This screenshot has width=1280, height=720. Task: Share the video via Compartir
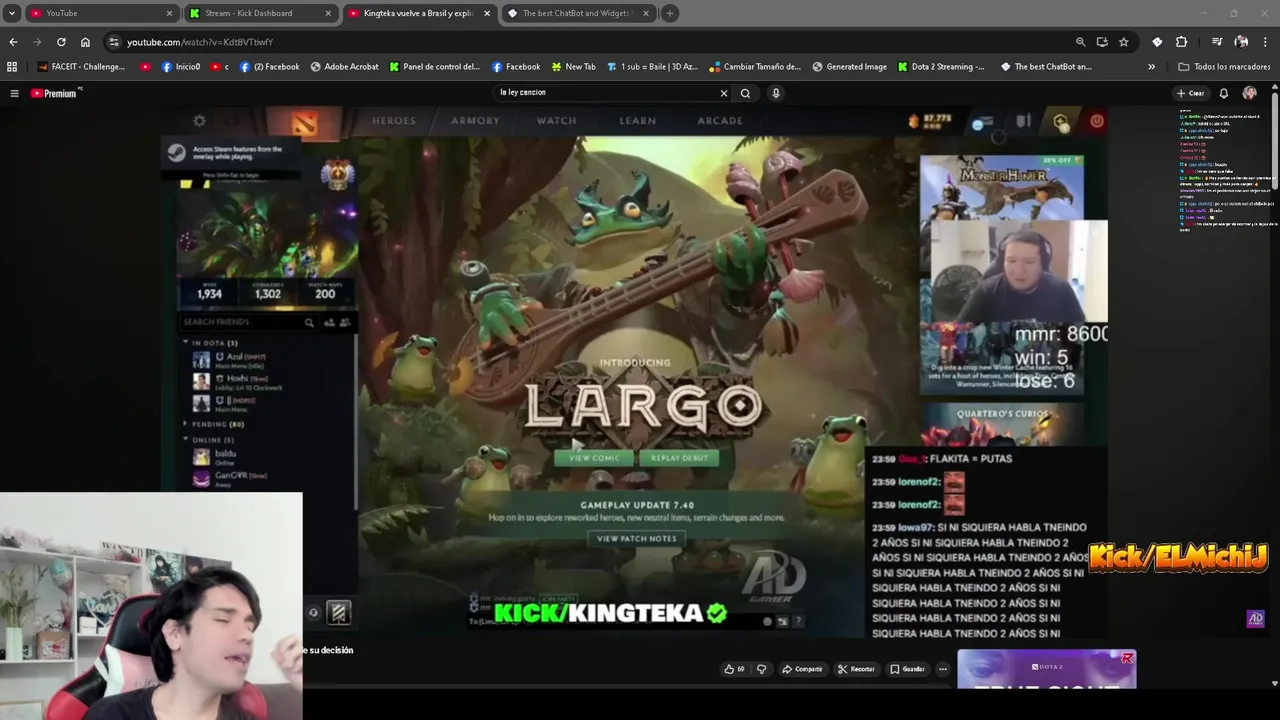[x=802, y=669]
